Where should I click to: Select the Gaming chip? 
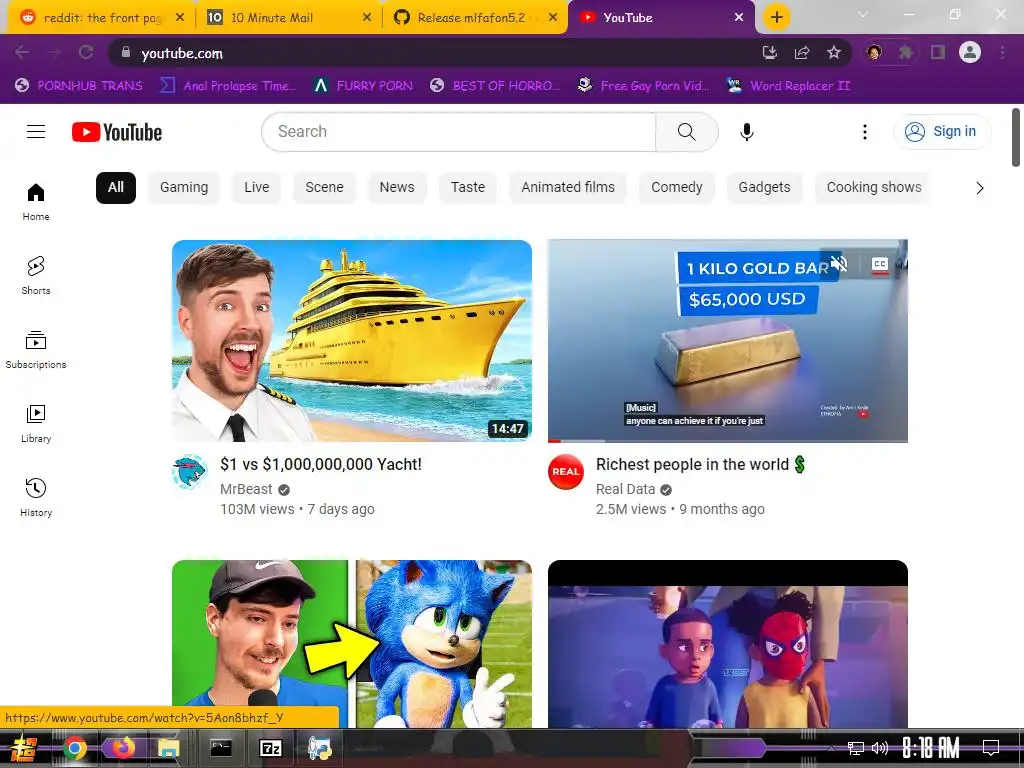184,188
